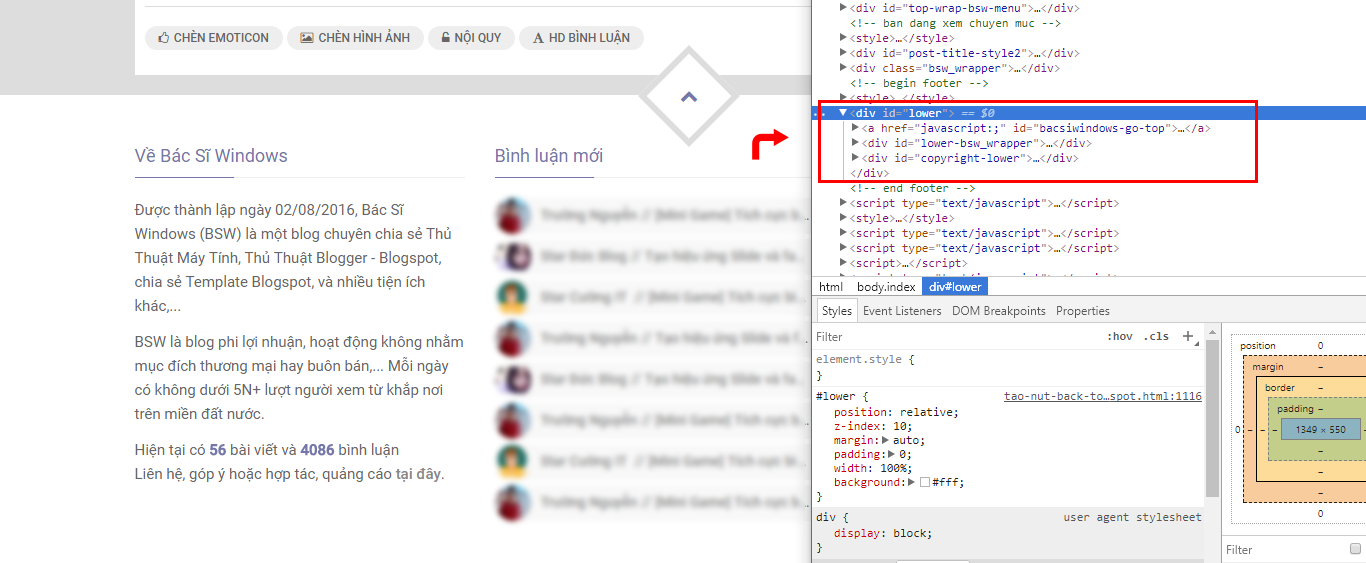Click the 4086 comment count number
This screenshot has width=1366, height=563.
317,450
